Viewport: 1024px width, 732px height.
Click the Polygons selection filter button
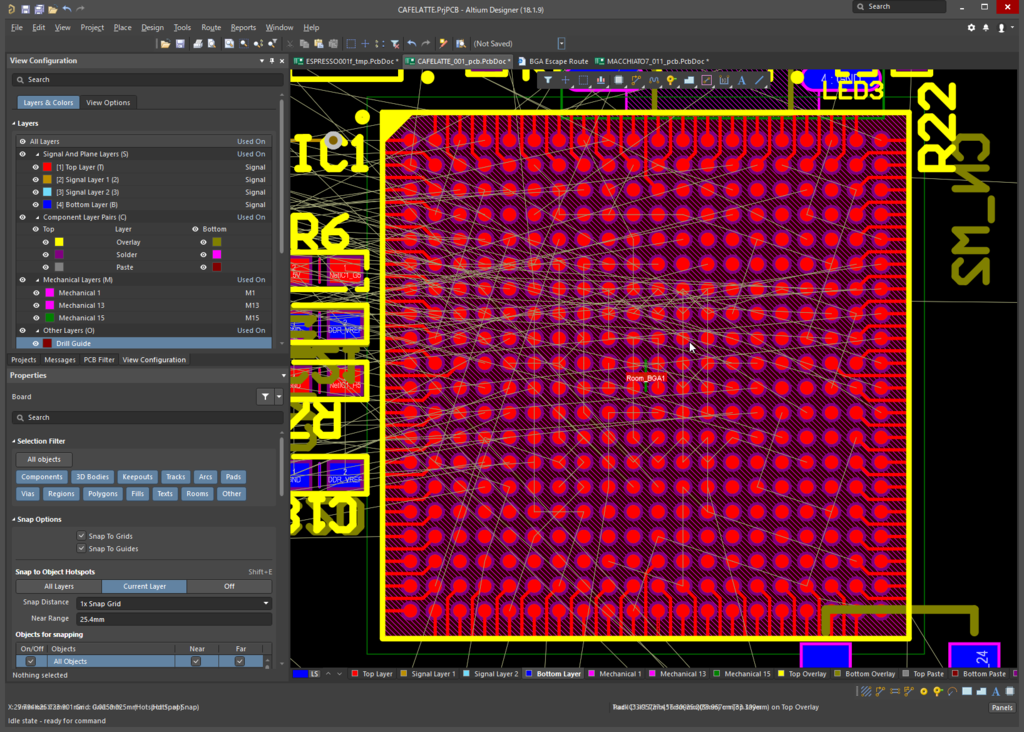[x=103, y=494]
